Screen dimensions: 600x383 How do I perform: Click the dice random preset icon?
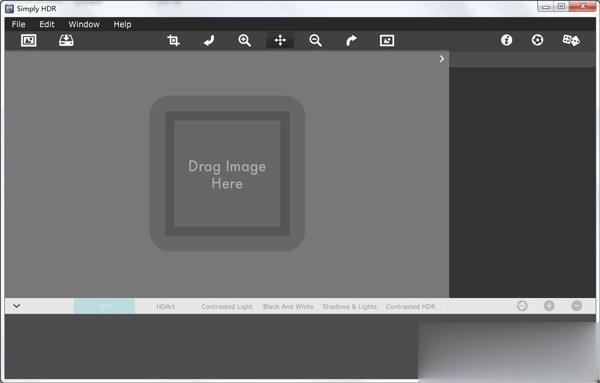(571, 40)
